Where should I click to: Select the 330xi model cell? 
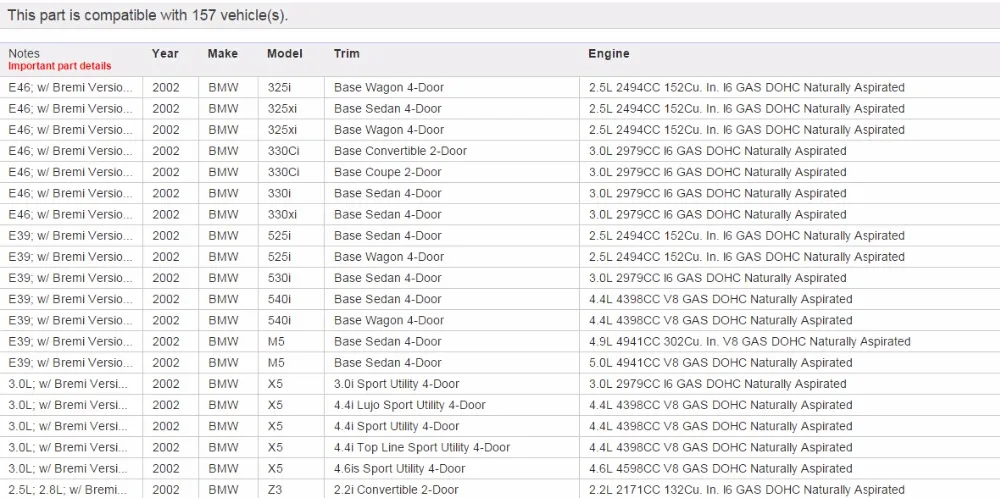click(x=282, y=214)
